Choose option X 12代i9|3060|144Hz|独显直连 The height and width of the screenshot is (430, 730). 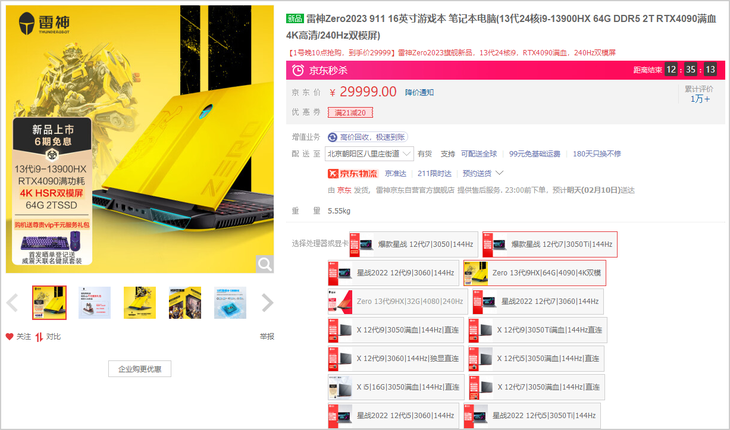[396, 358]
